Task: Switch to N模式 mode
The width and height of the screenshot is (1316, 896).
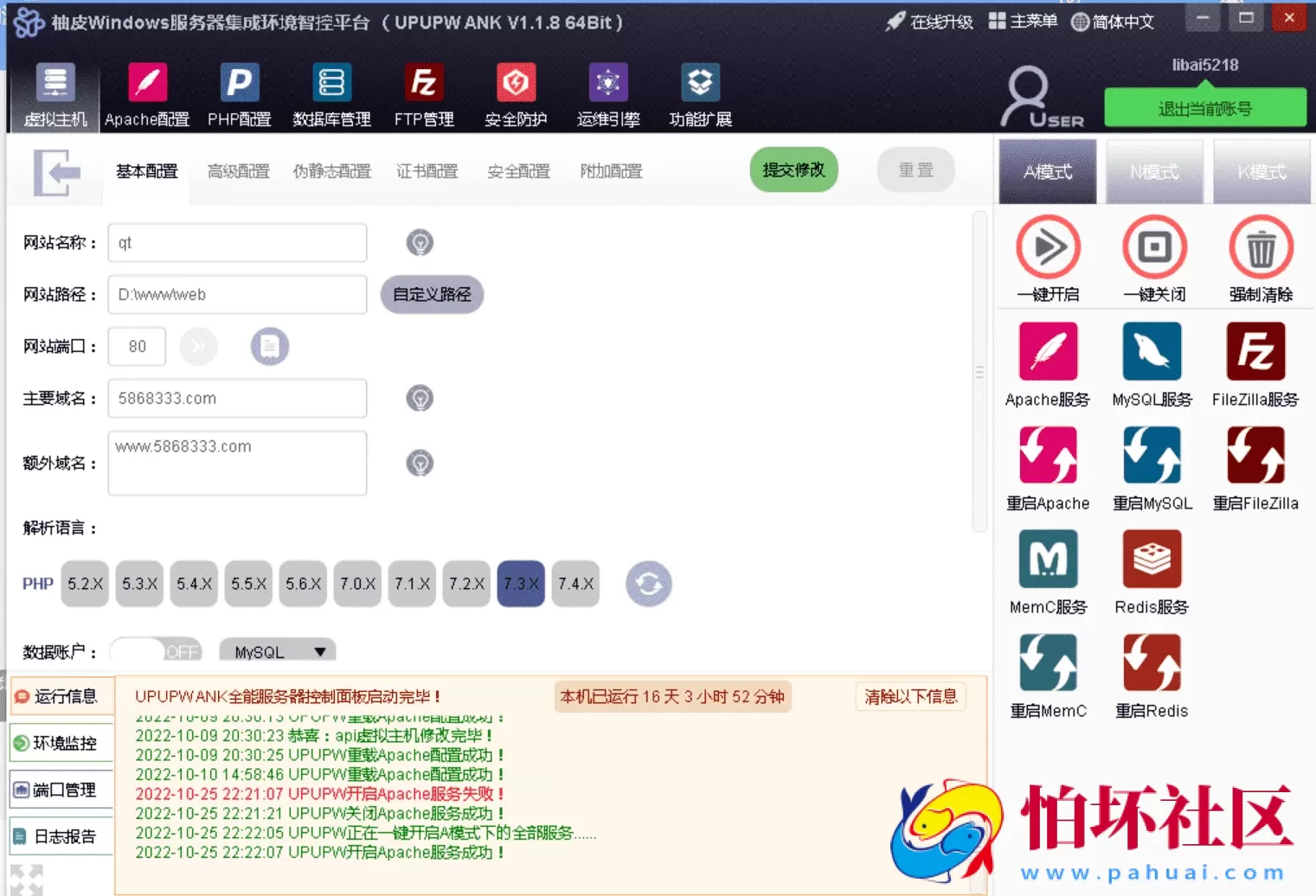Action: click(x=1154, y=171)
